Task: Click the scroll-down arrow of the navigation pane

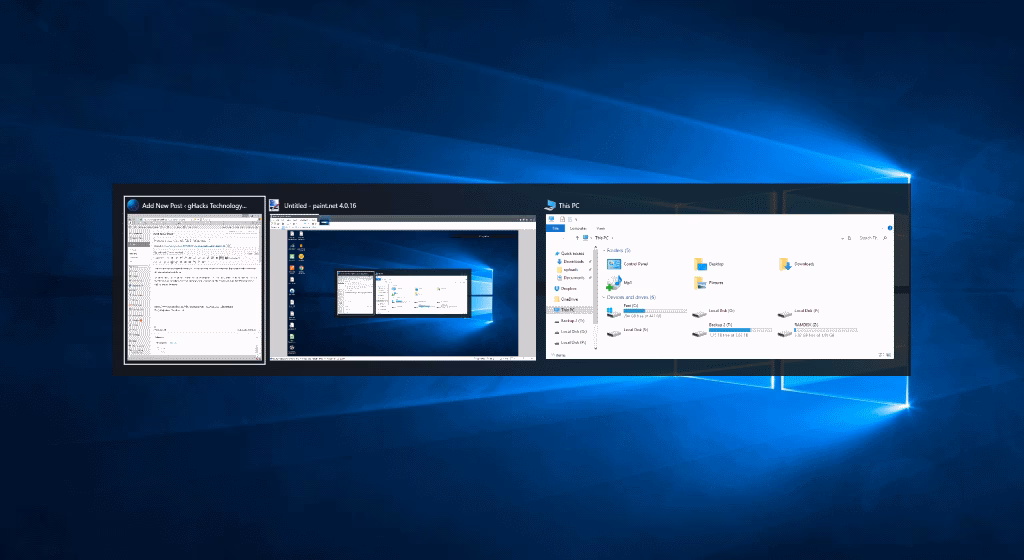Action: pos(596,349)
